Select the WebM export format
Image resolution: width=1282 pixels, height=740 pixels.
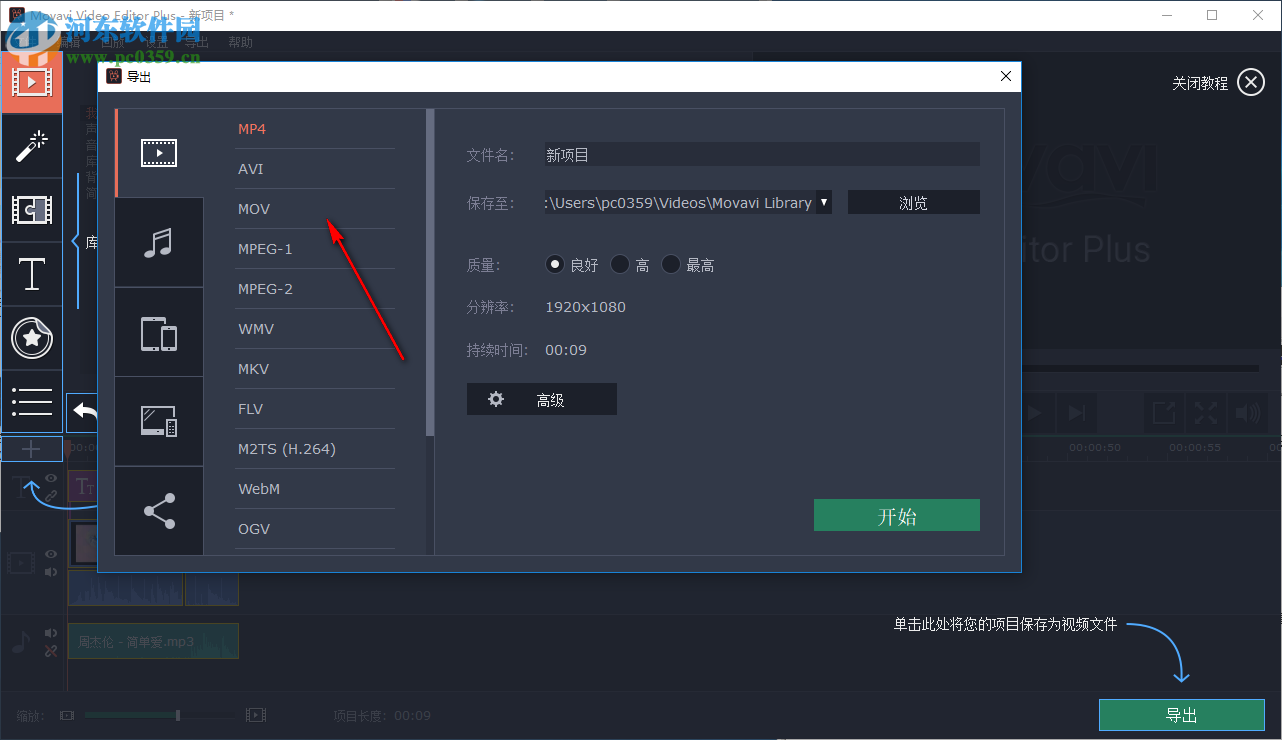click(x=258, y=488)
